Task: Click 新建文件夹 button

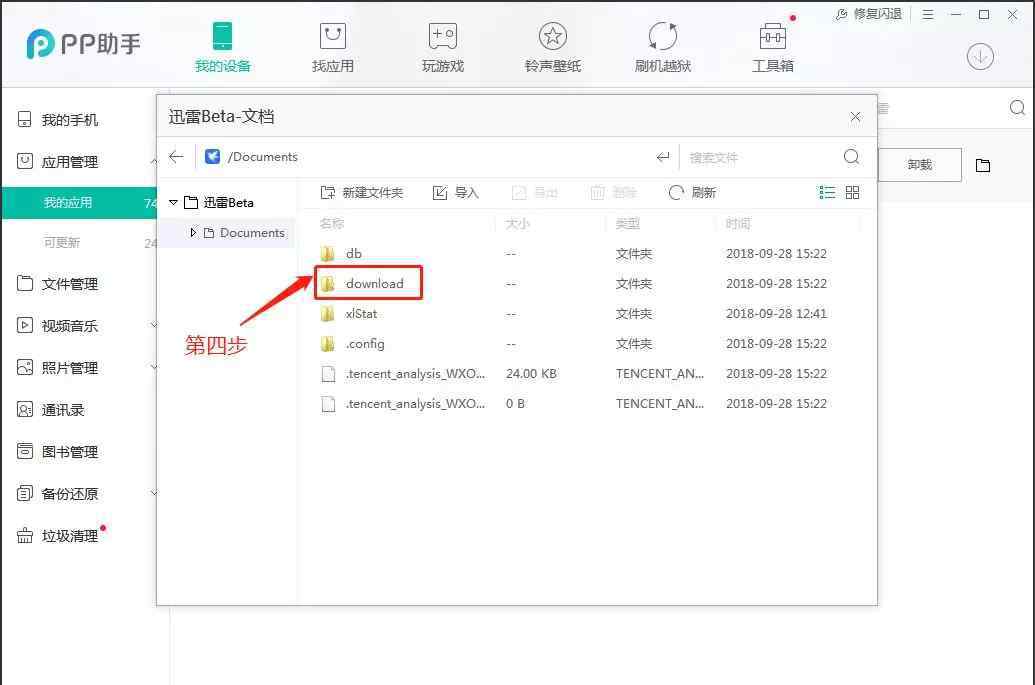Action: (x=362, y=193)
